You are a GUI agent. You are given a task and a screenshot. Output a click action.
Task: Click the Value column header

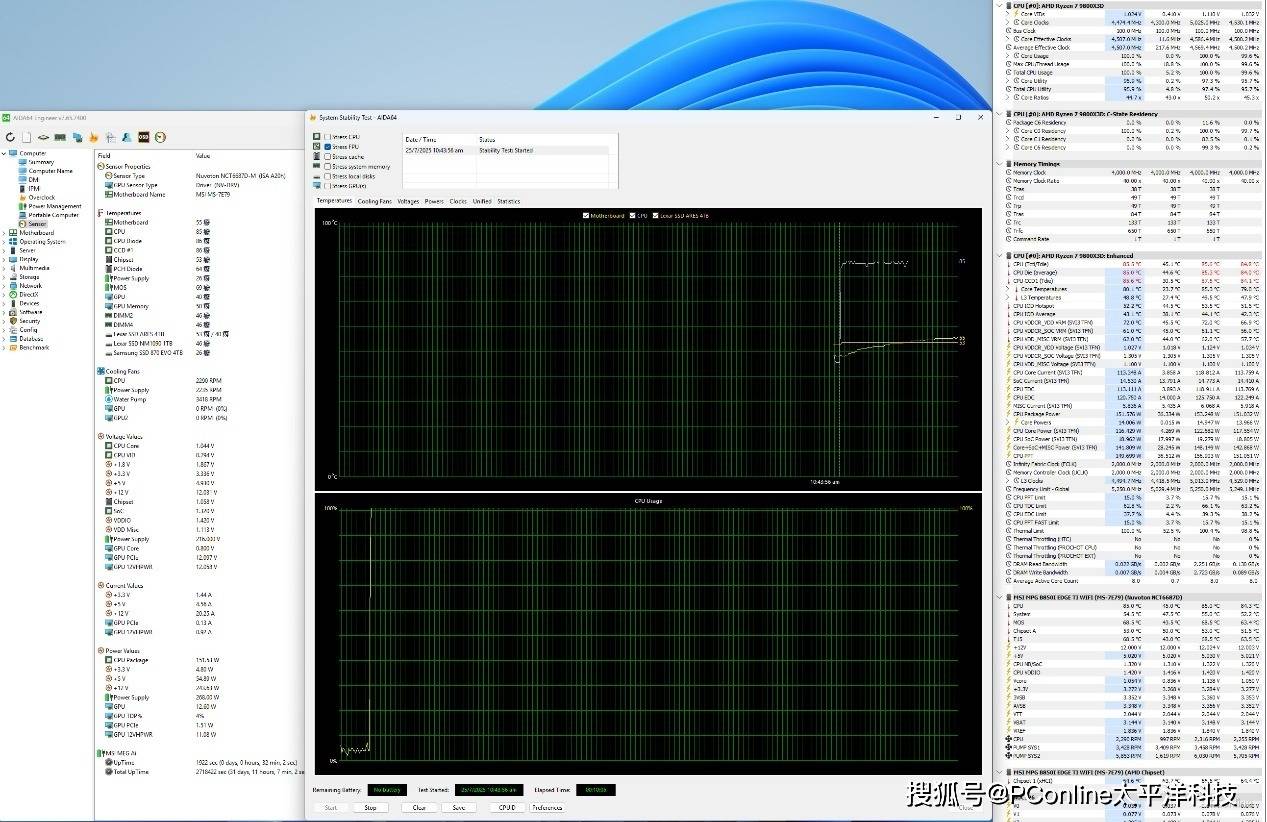click(x=202, y=156)
